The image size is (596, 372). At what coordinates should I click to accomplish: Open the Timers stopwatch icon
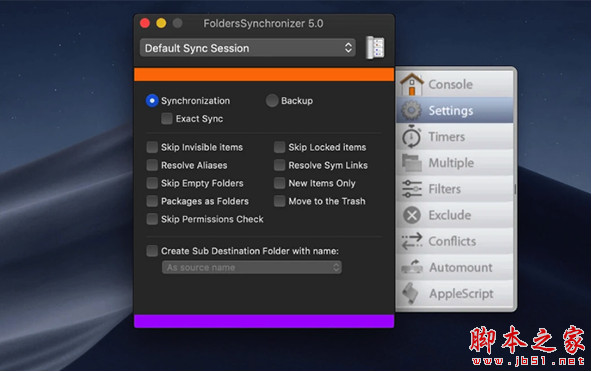point(412,136)
